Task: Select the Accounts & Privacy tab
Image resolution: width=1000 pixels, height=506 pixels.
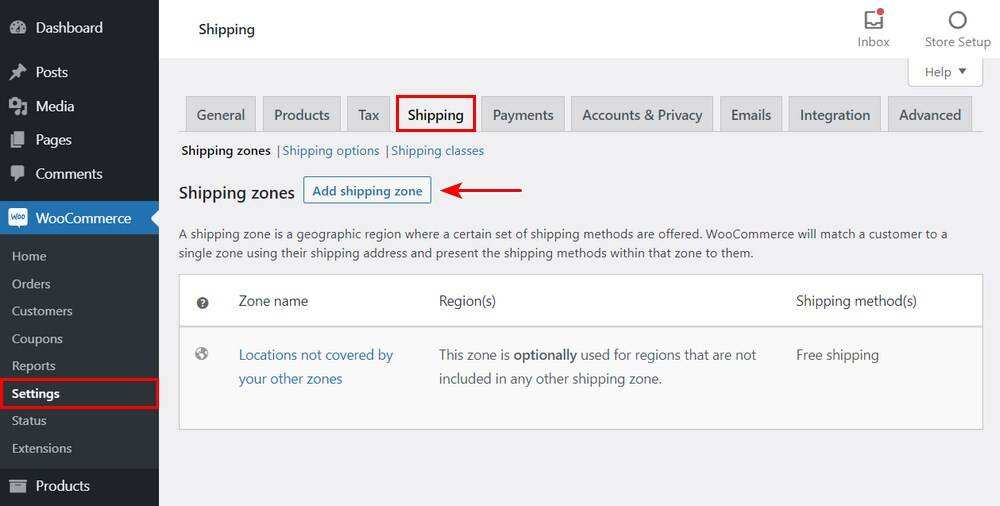Action: 642,115
